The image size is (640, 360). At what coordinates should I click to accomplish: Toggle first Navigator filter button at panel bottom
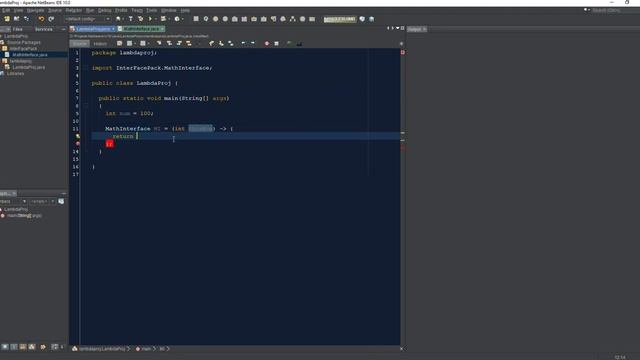pos(4,347)
